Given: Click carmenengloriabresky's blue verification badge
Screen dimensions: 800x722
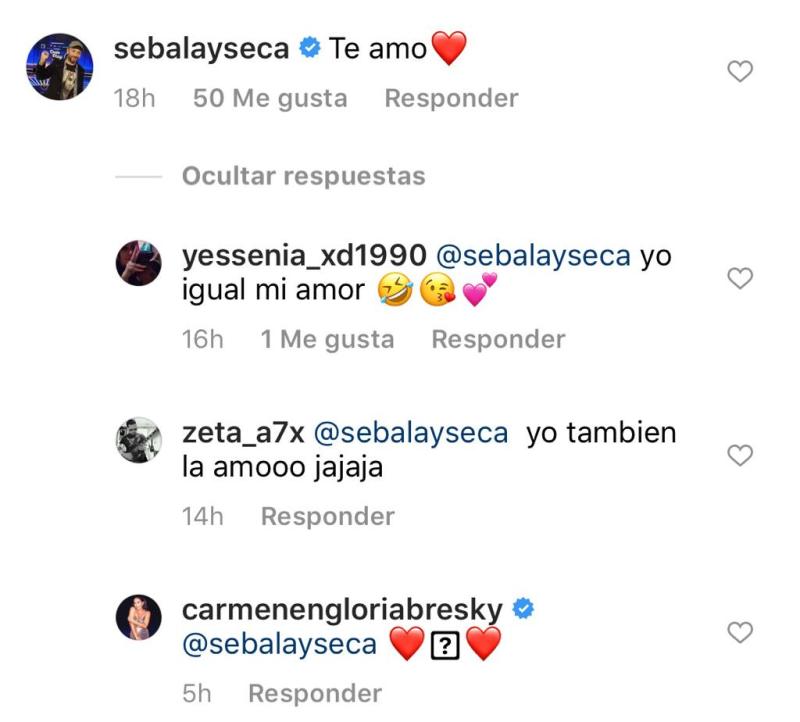Looking at the screenshot, I should pyautogui.click(x=522, y=605).
